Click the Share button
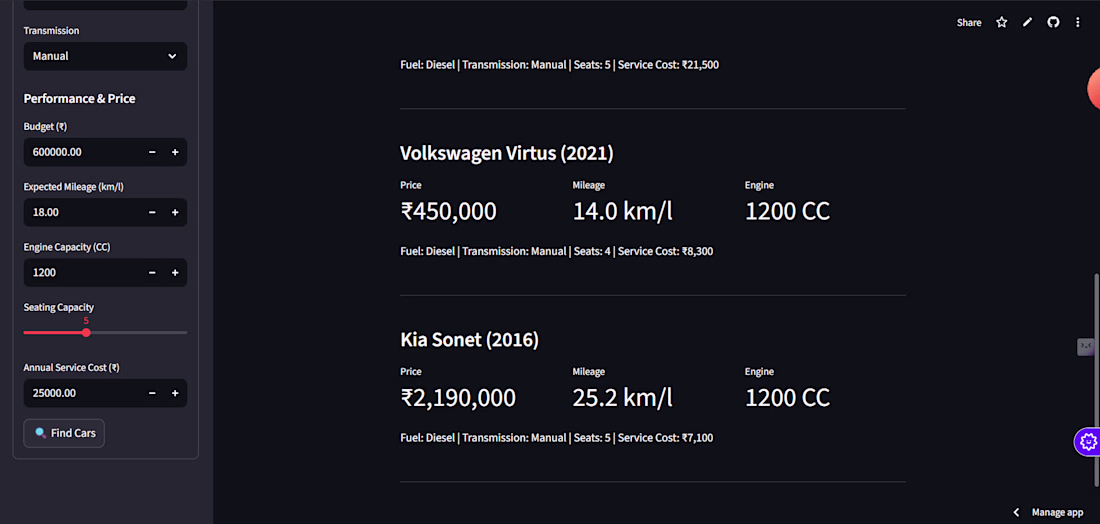This screenshot has height=524, width=1100. [x=969, y=22]
